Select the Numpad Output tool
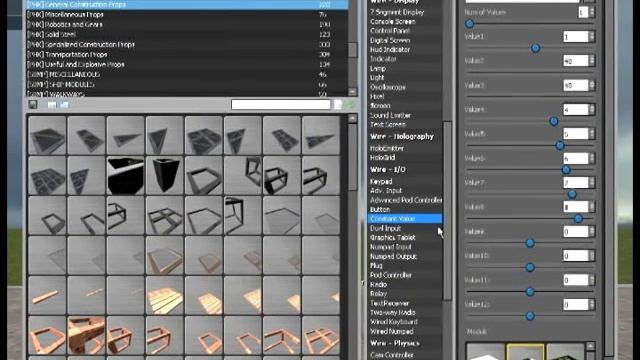The width and height of the screenshot is (640, 360). 393,256
